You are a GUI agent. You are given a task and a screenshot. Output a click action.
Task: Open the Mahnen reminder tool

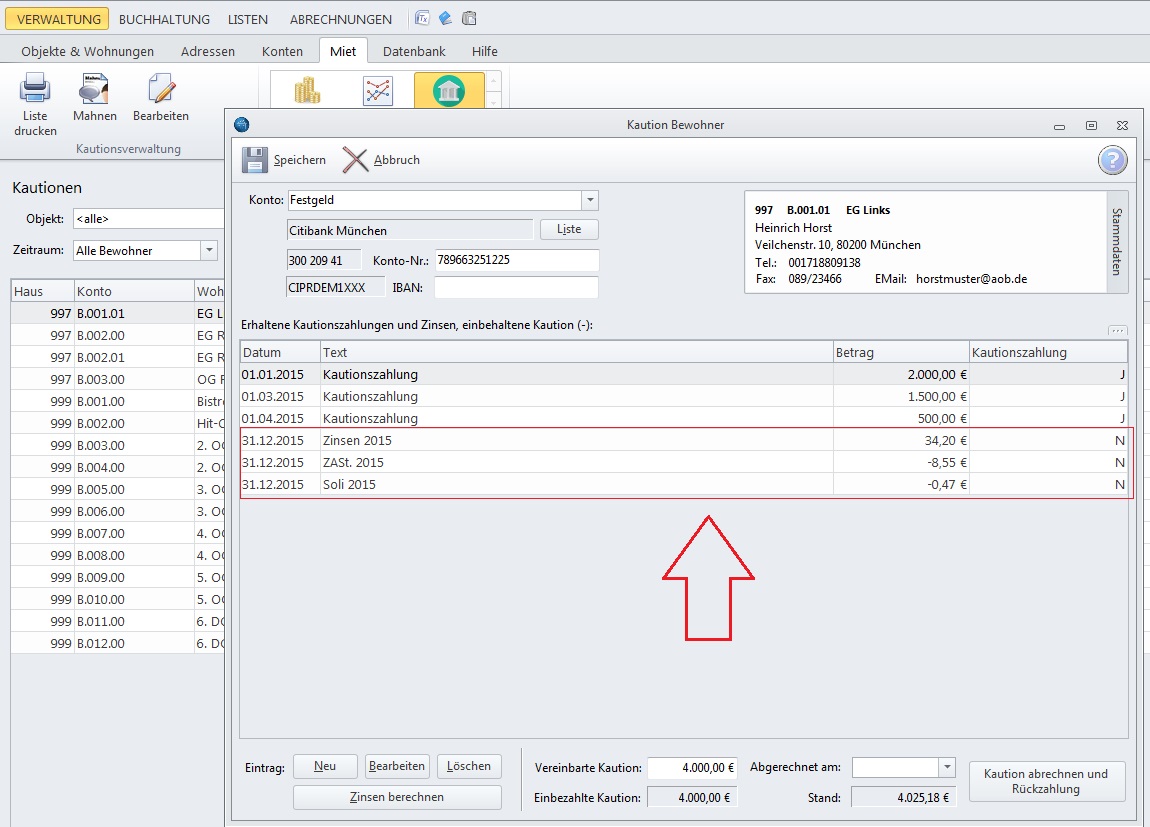click(x=95, y=91)
